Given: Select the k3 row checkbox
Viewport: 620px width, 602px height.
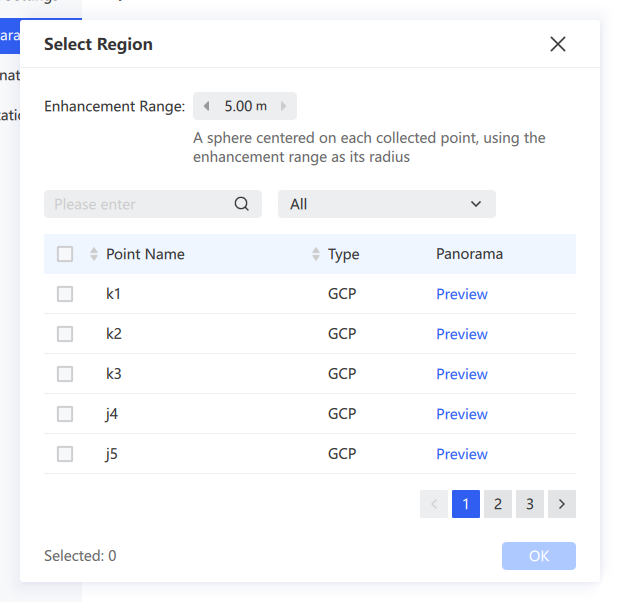Looking at the screenshot, I should (65, 374).
